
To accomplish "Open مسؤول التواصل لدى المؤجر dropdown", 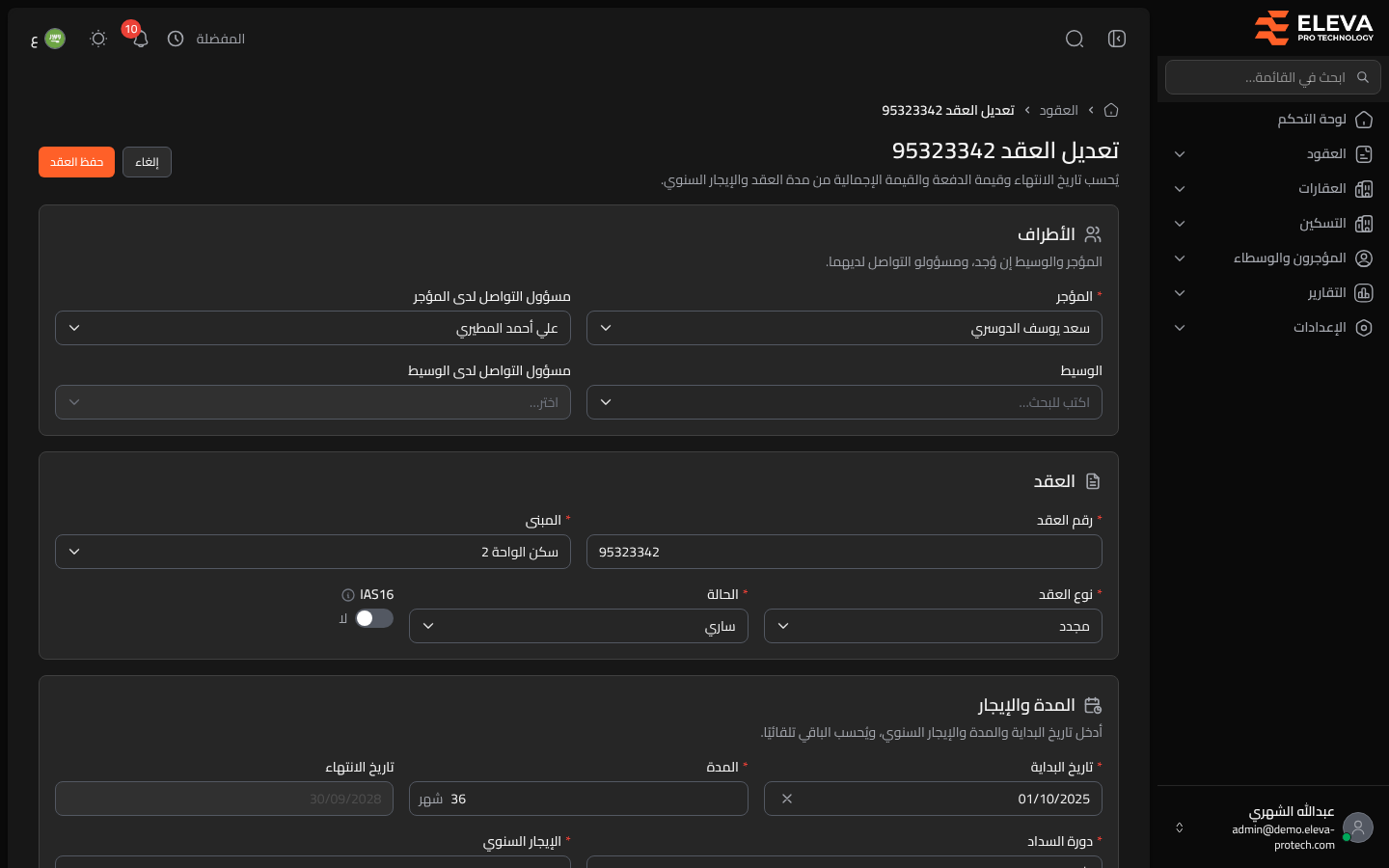I will pyautogui.click(x=313, y=328).
